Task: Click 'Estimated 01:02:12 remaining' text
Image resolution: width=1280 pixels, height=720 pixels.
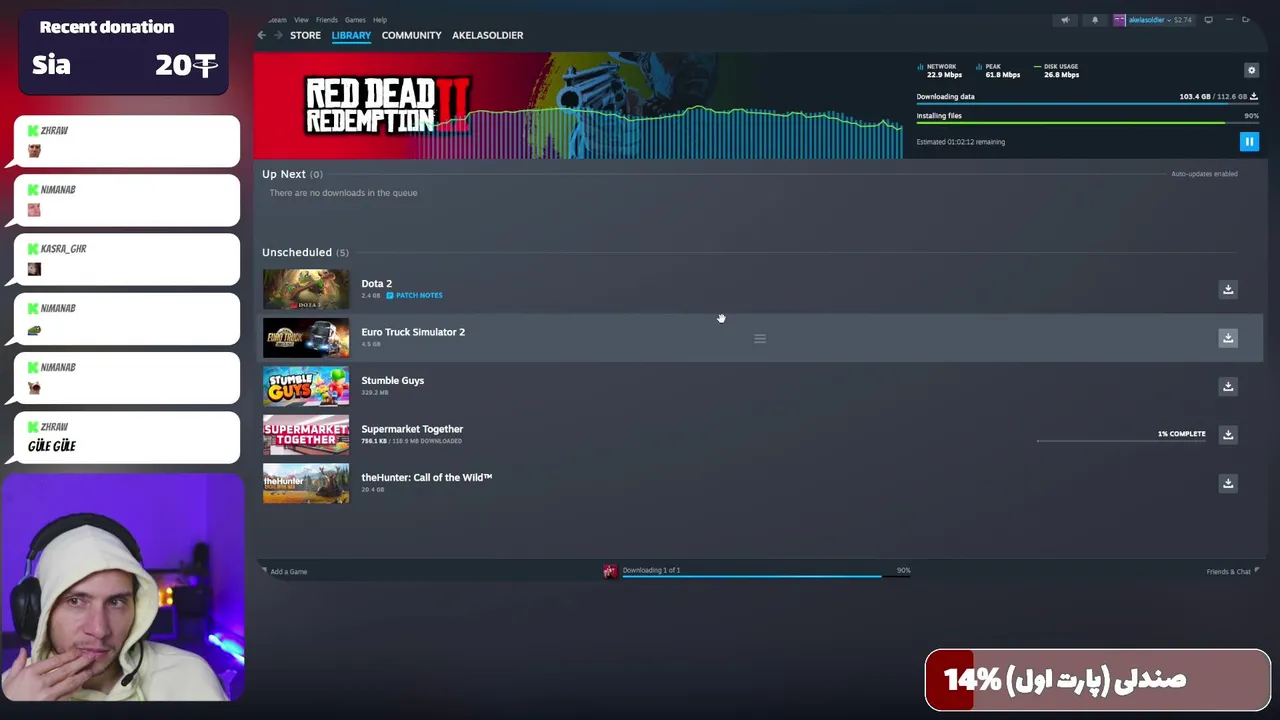Action: pyautogui.click(x=961, y=142)
